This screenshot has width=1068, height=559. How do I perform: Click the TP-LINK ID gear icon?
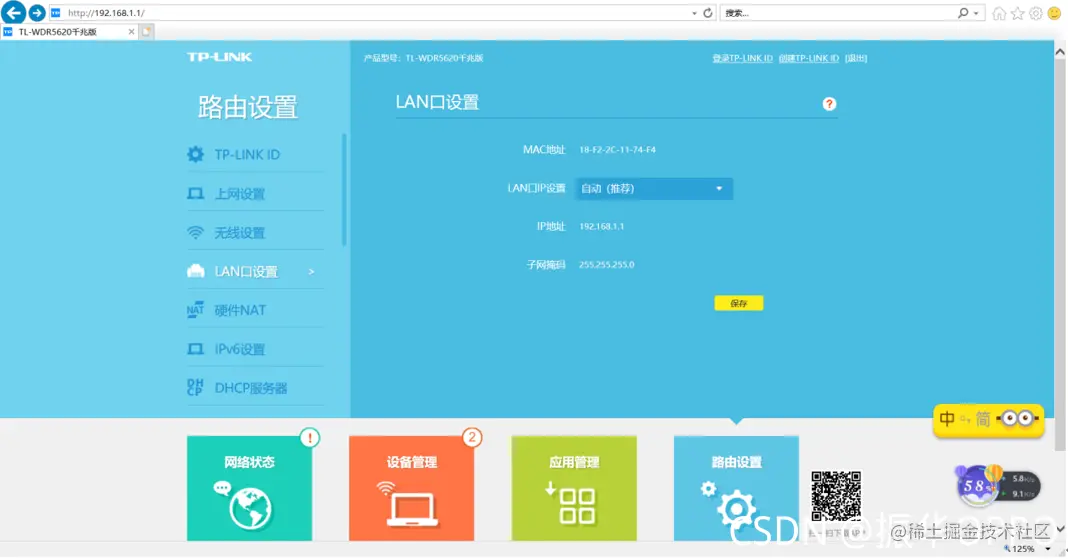point(195,155)
